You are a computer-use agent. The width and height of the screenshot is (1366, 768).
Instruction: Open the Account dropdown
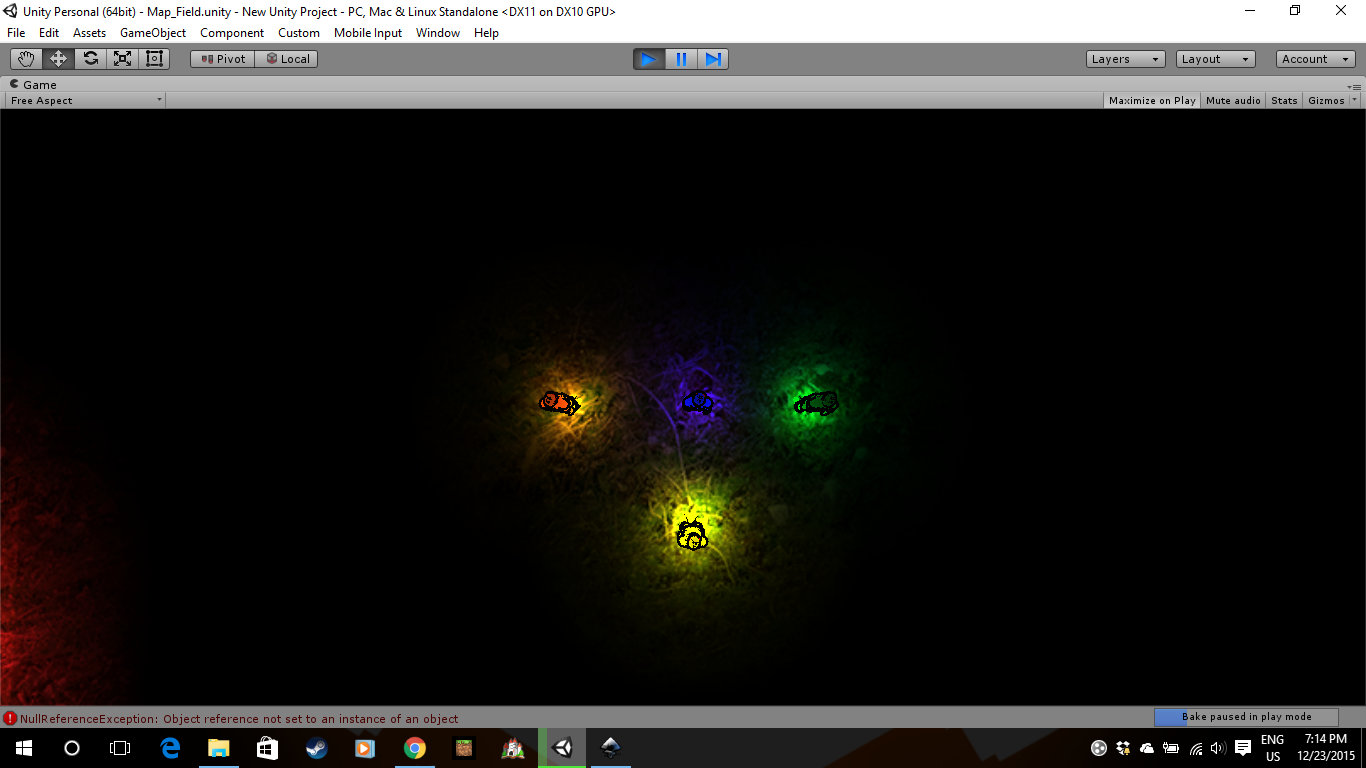[x=1316, y=59]
